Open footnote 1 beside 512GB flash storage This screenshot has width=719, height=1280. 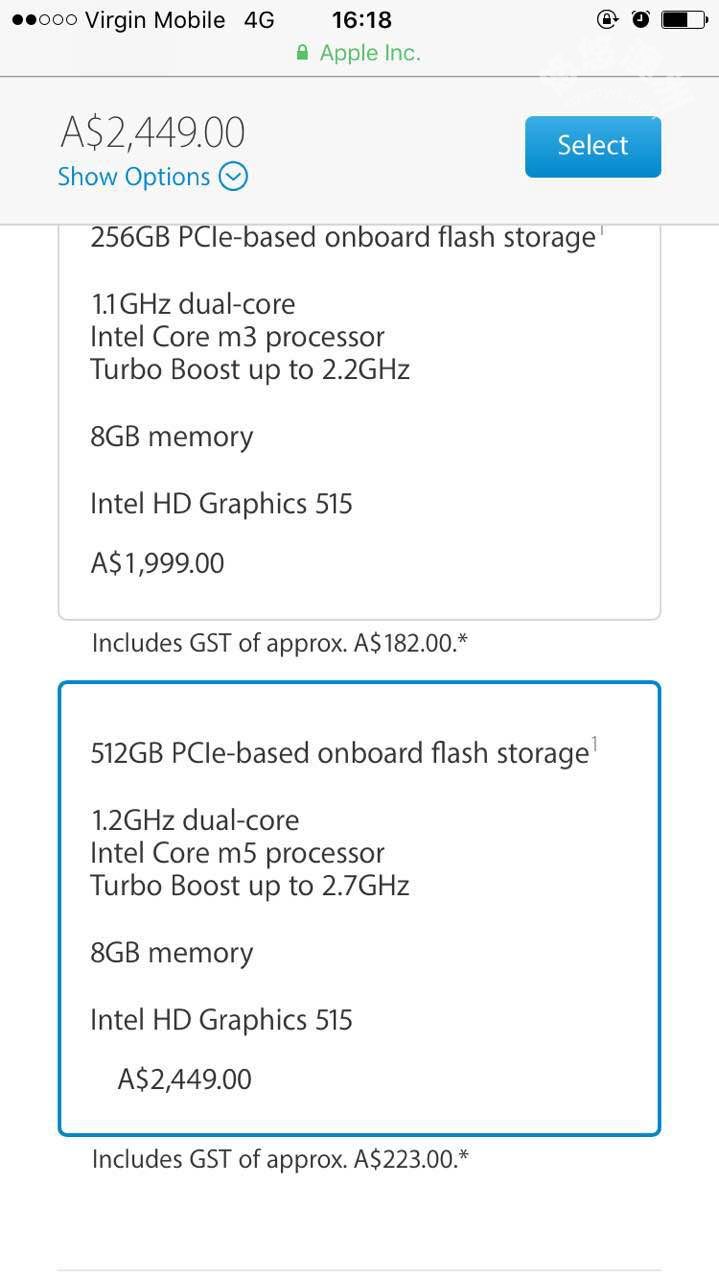pyautogui.click(x=594, y=743)
